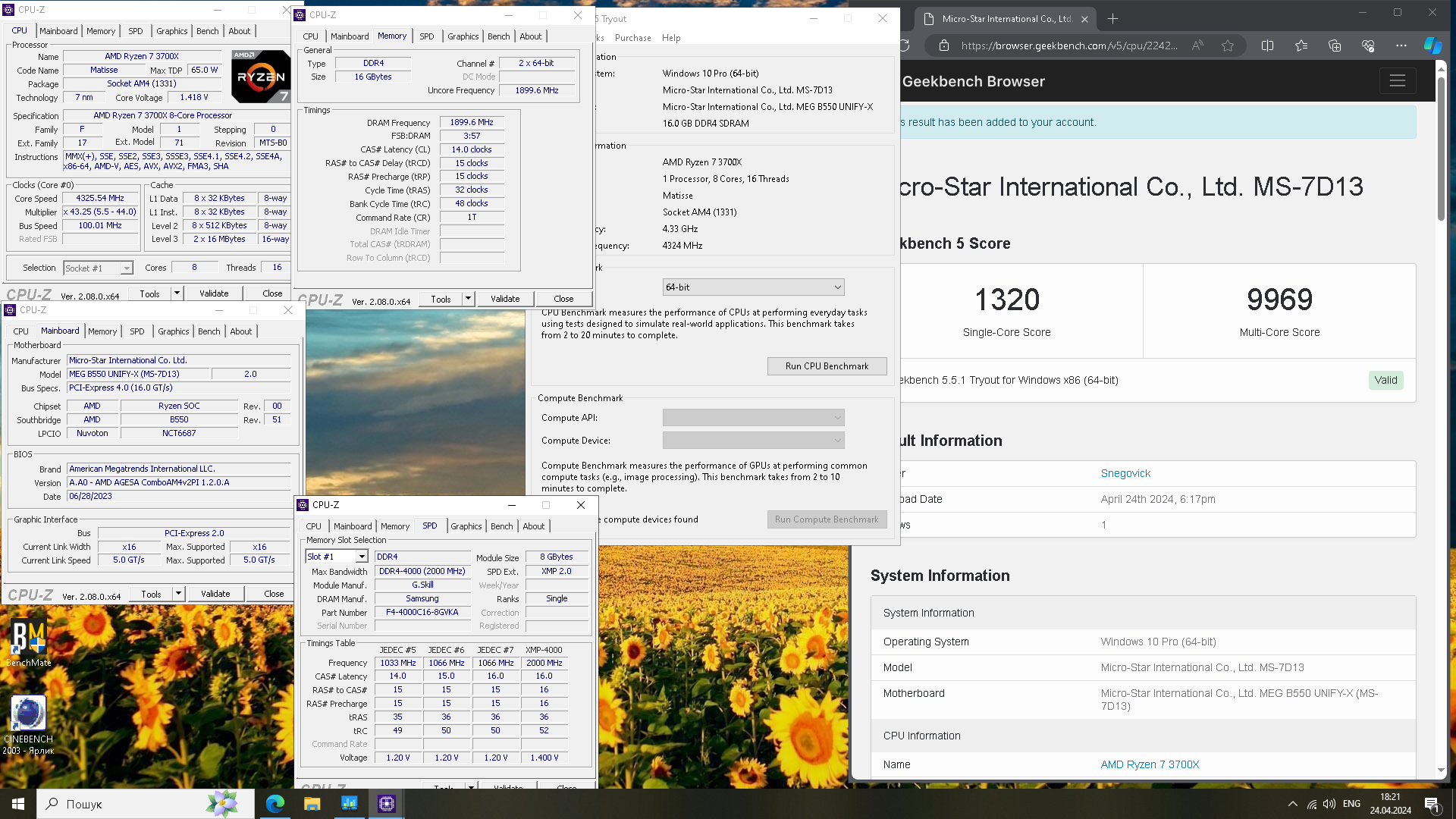Add this page to favorites star
Image resolution: width=1456 pixels, height=819 pixels.
(1228, 45)
